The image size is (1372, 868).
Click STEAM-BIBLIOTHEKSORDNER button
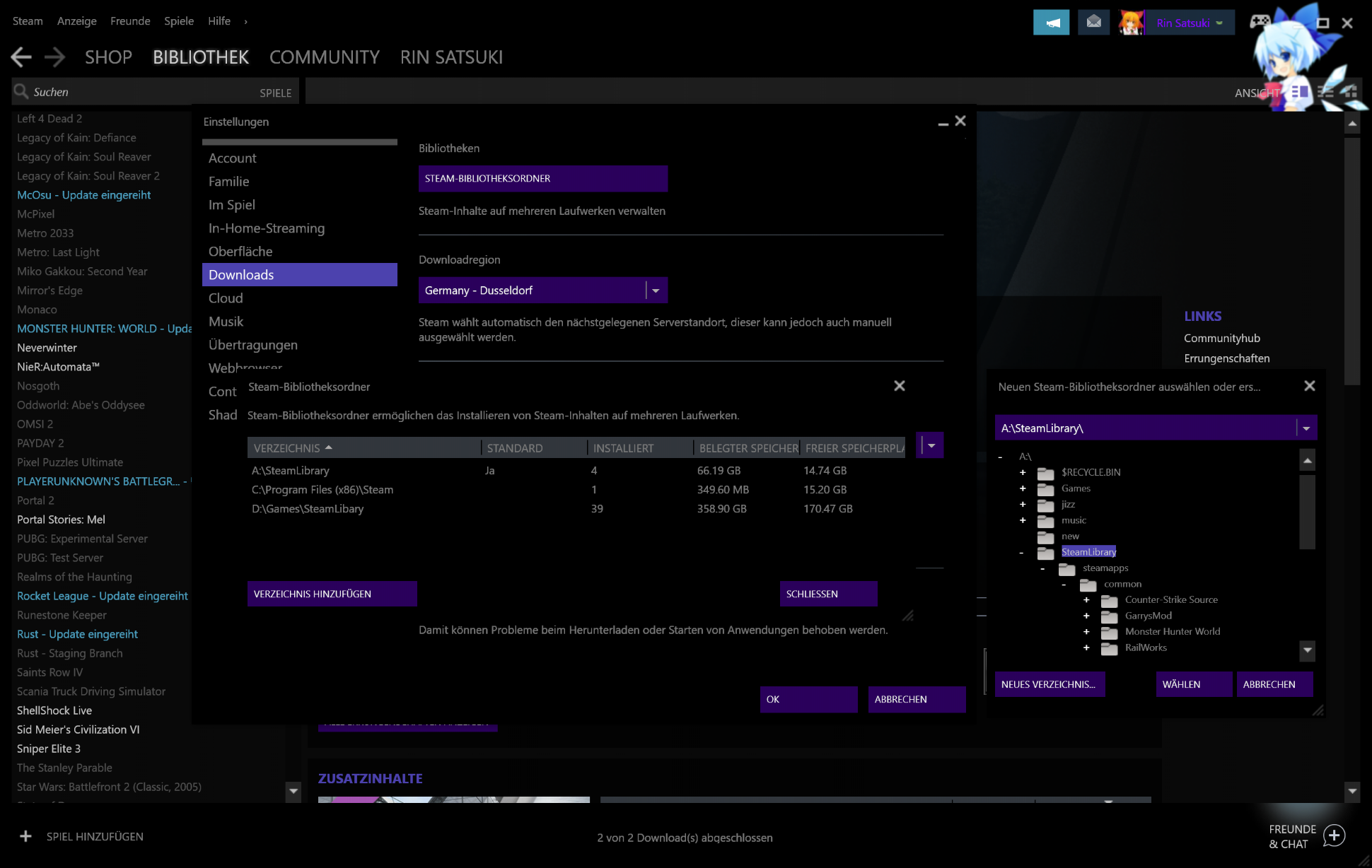(x=543, y=179)
